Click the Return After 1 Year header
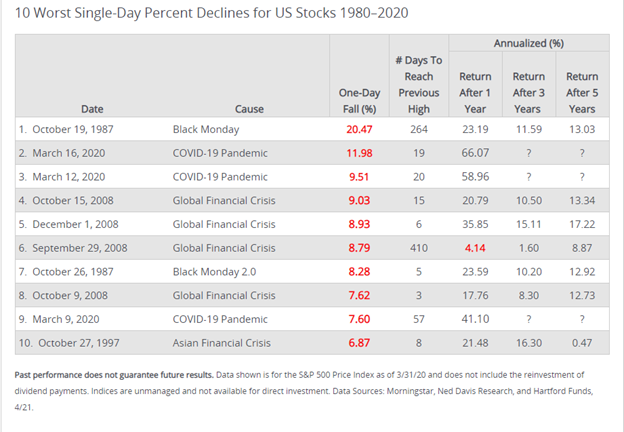The height and width of the screenshot is (432, 624). tap(475, 92)
